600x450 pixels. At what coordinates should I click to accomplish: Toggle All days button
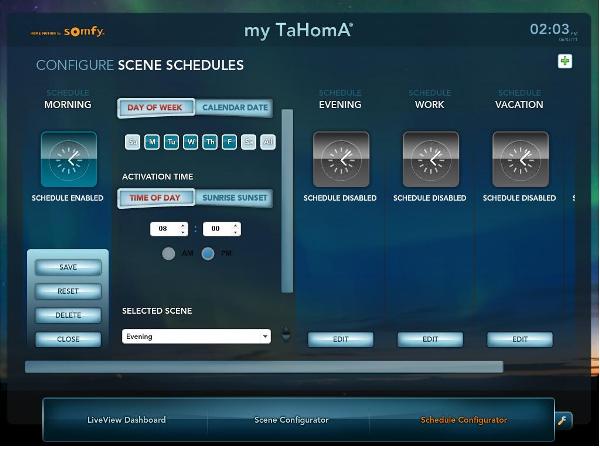coord(268,142)
